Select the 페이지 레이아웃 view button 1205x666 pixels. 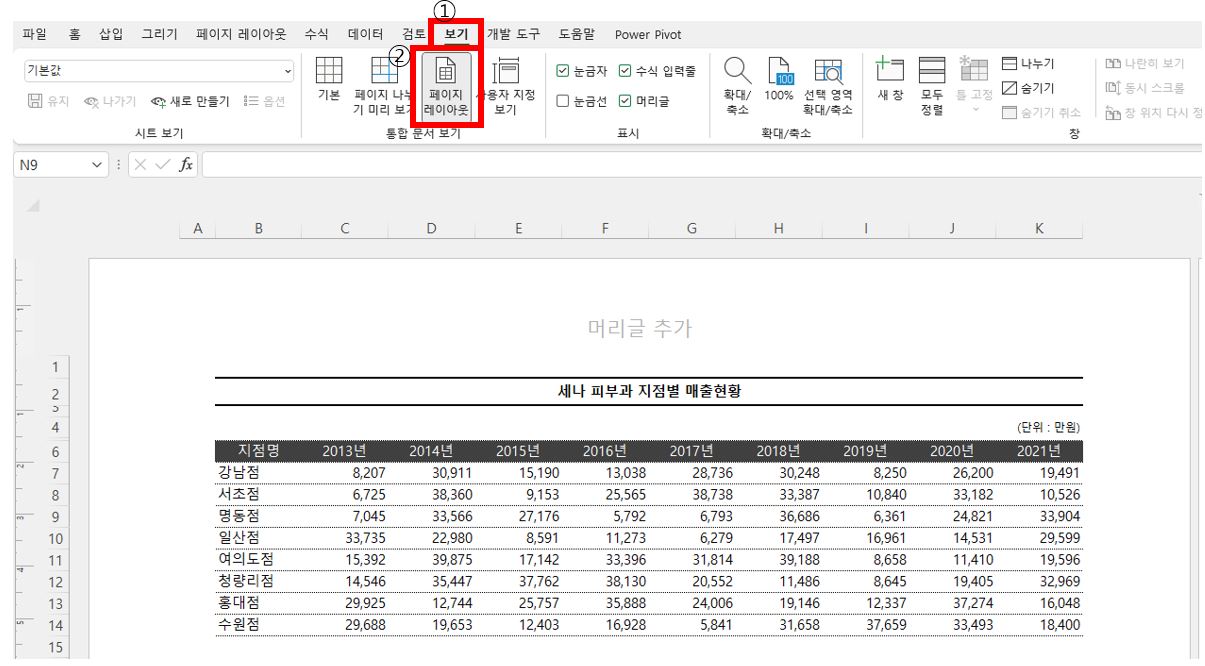(445, 85)
